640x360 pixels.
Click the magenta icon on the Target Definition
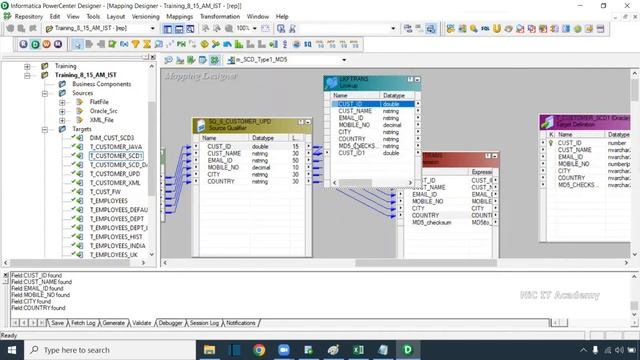547,122
